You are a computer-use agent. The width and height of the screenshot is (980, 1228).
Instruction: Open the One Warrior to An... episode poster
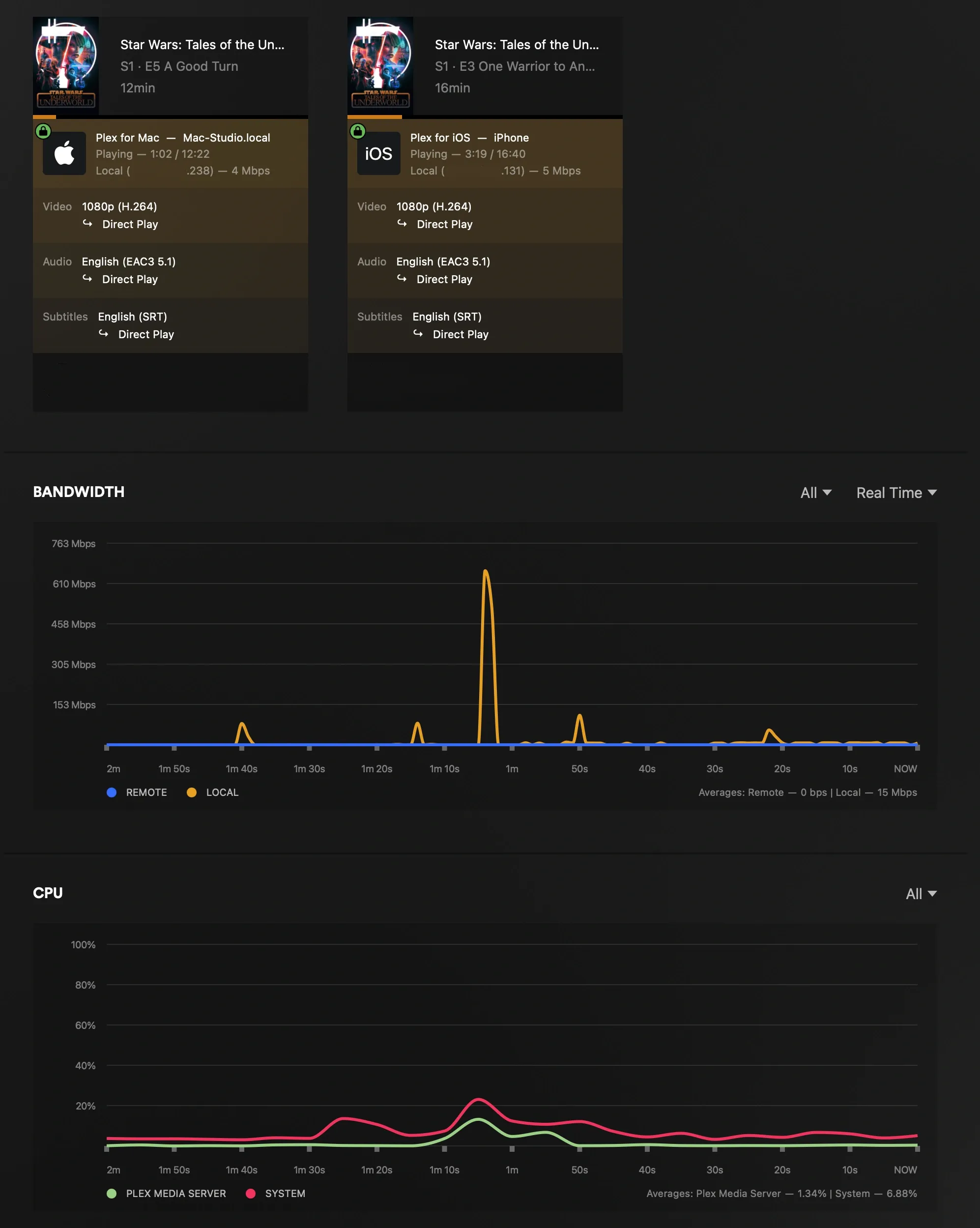[380, 66]
